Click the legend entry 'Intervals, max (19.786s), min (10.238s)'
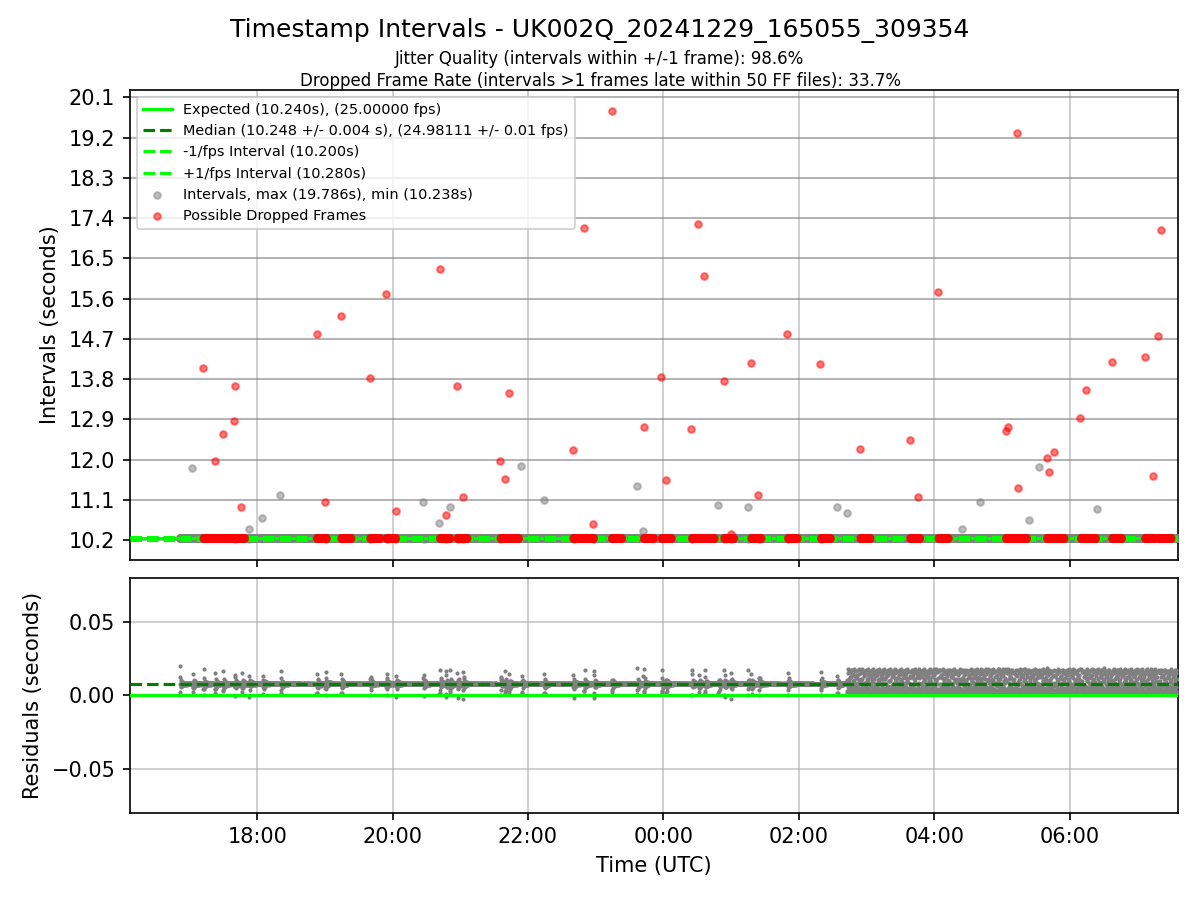 [328, 194]
